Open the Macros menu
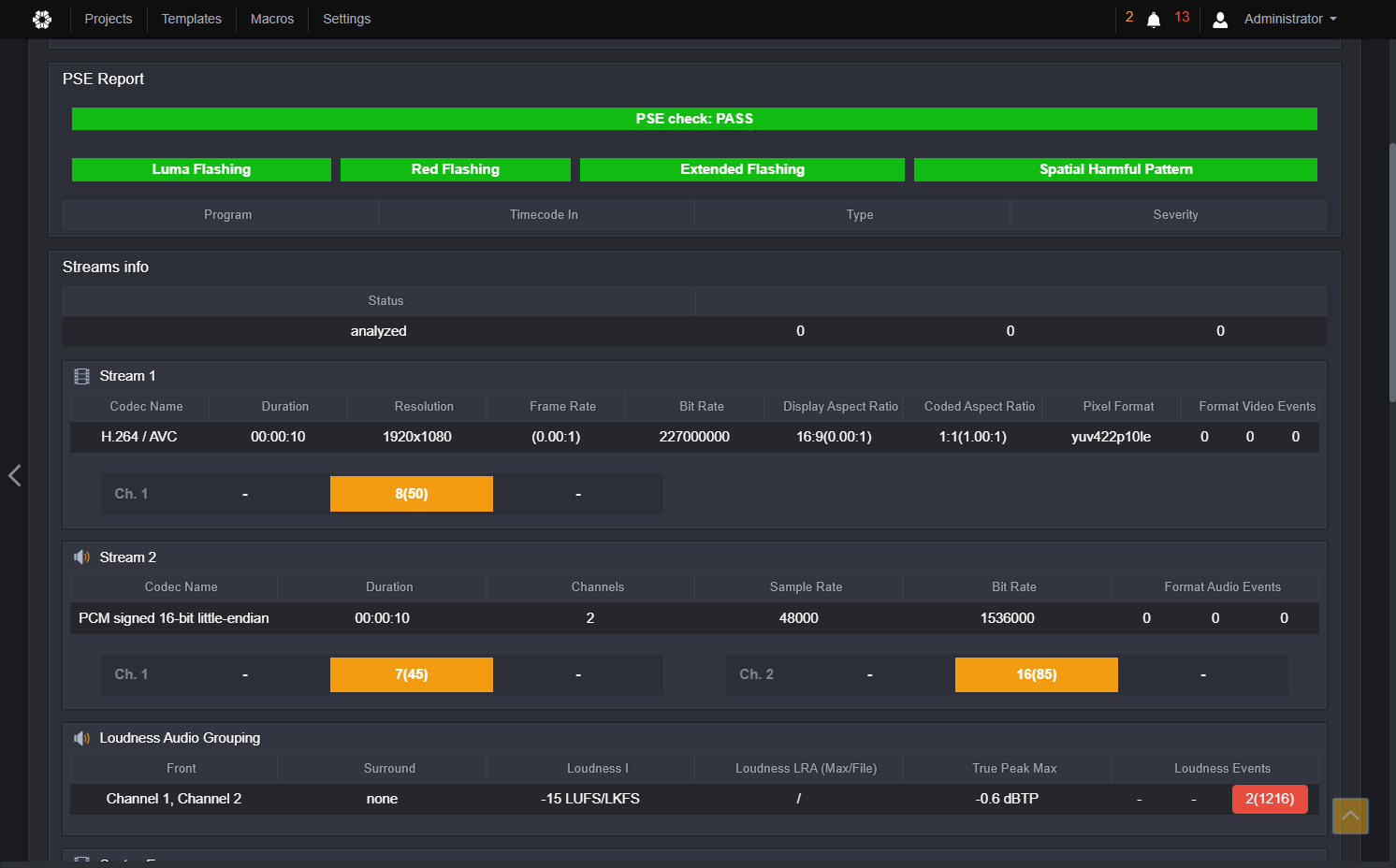Image resolution: width=1396 pixels, height=868 pixels. pyautogui.click(x=272, y=19)
